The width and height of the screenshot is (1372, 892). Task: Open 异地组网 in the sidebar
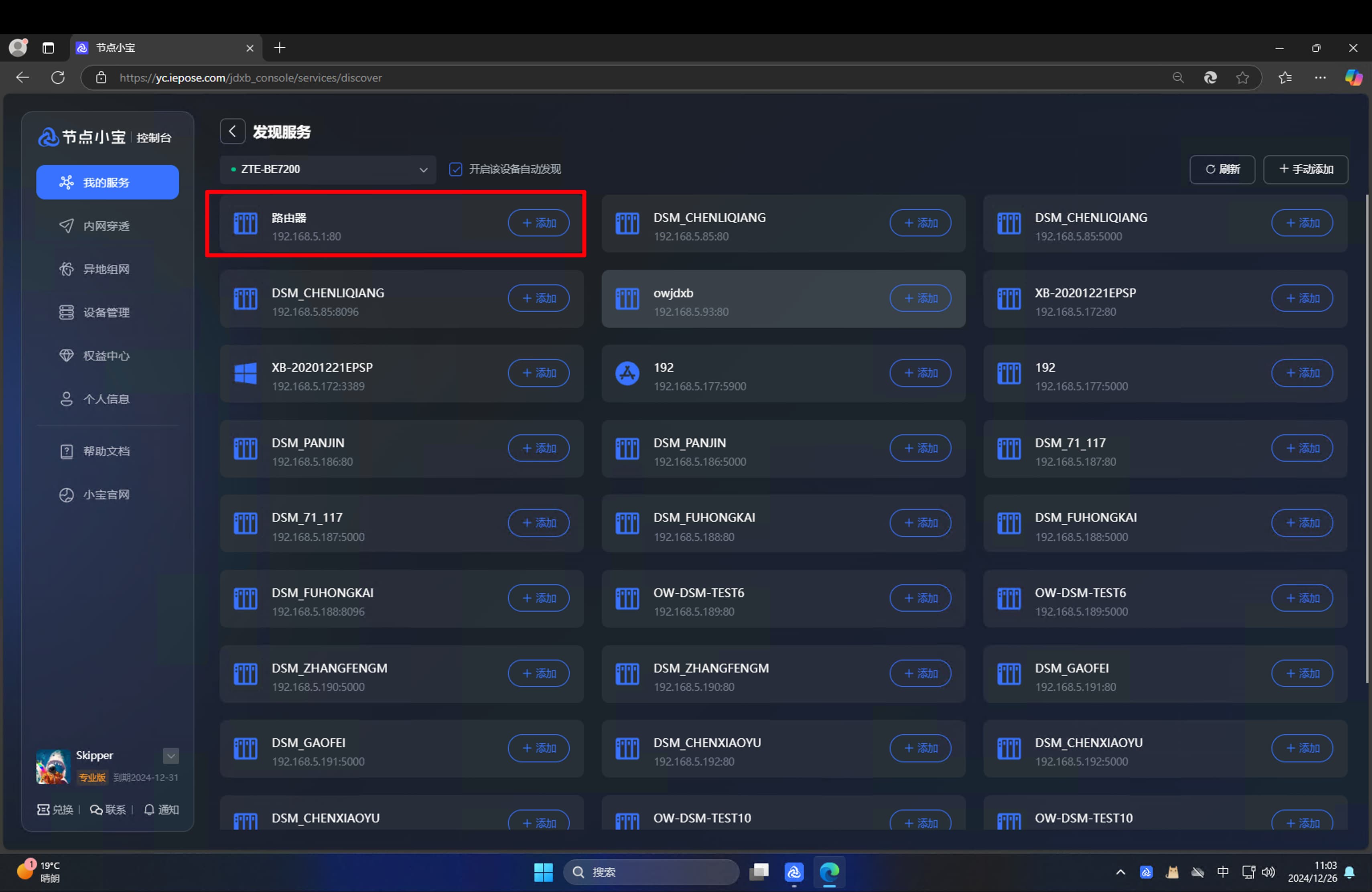pyautogui.click(x=108, y=269)
